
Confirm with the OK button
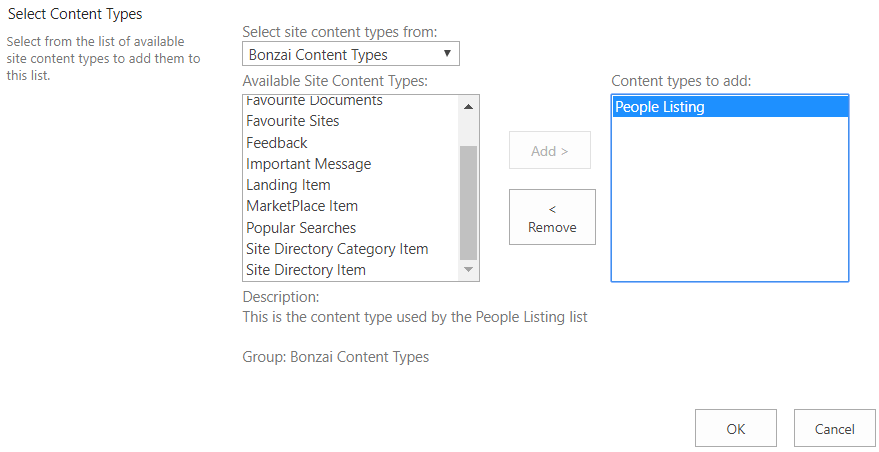click(736, 428)
